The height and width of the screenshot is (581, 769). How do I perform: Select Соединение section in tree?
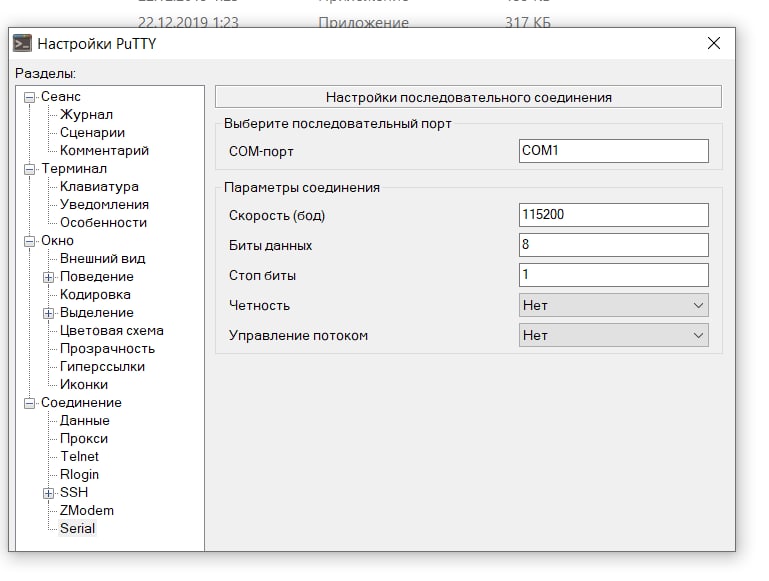coord(81,403)
